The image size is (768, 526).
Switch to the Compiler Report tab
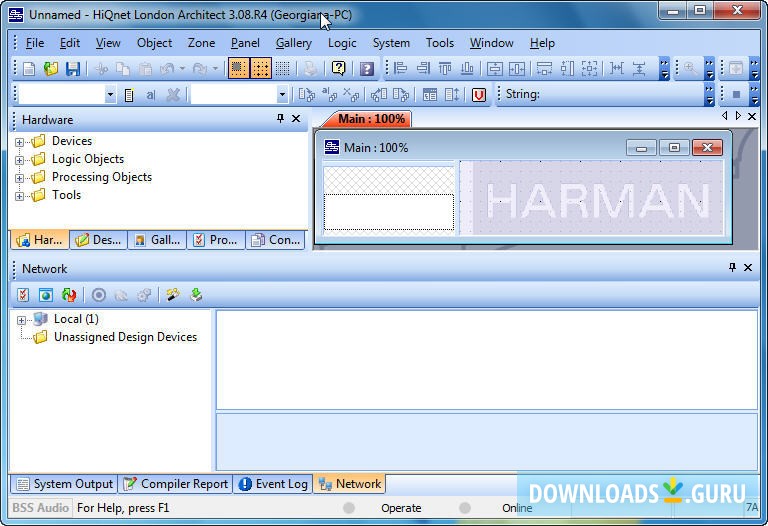click(175, 484)
